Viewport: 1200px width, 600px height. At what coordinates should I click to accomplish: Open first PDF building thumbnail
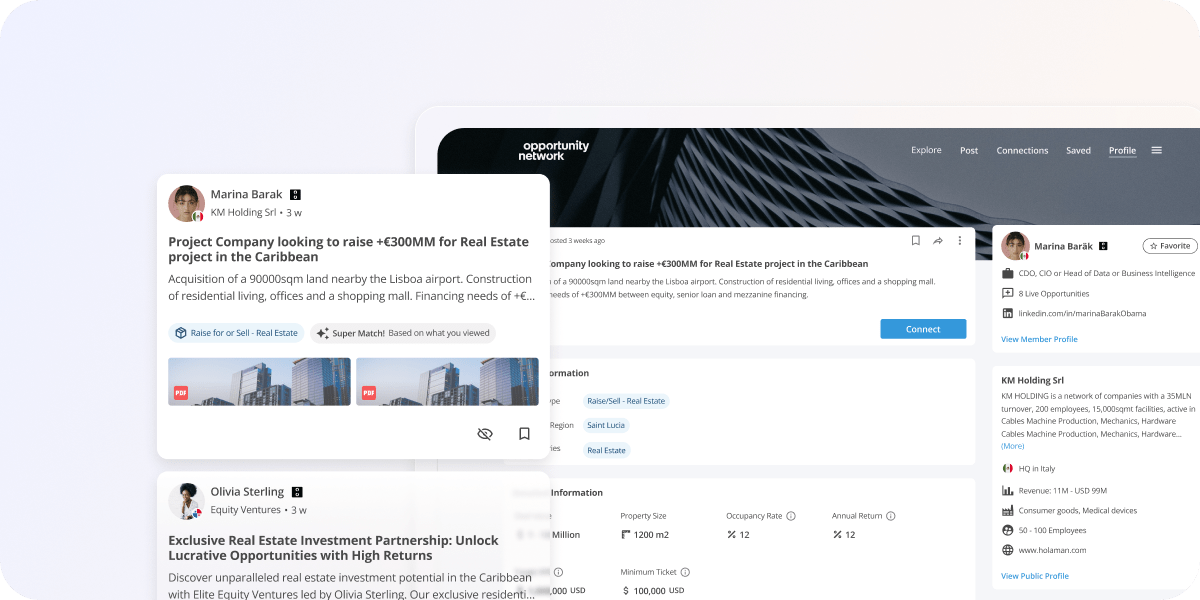click(259, 382)
